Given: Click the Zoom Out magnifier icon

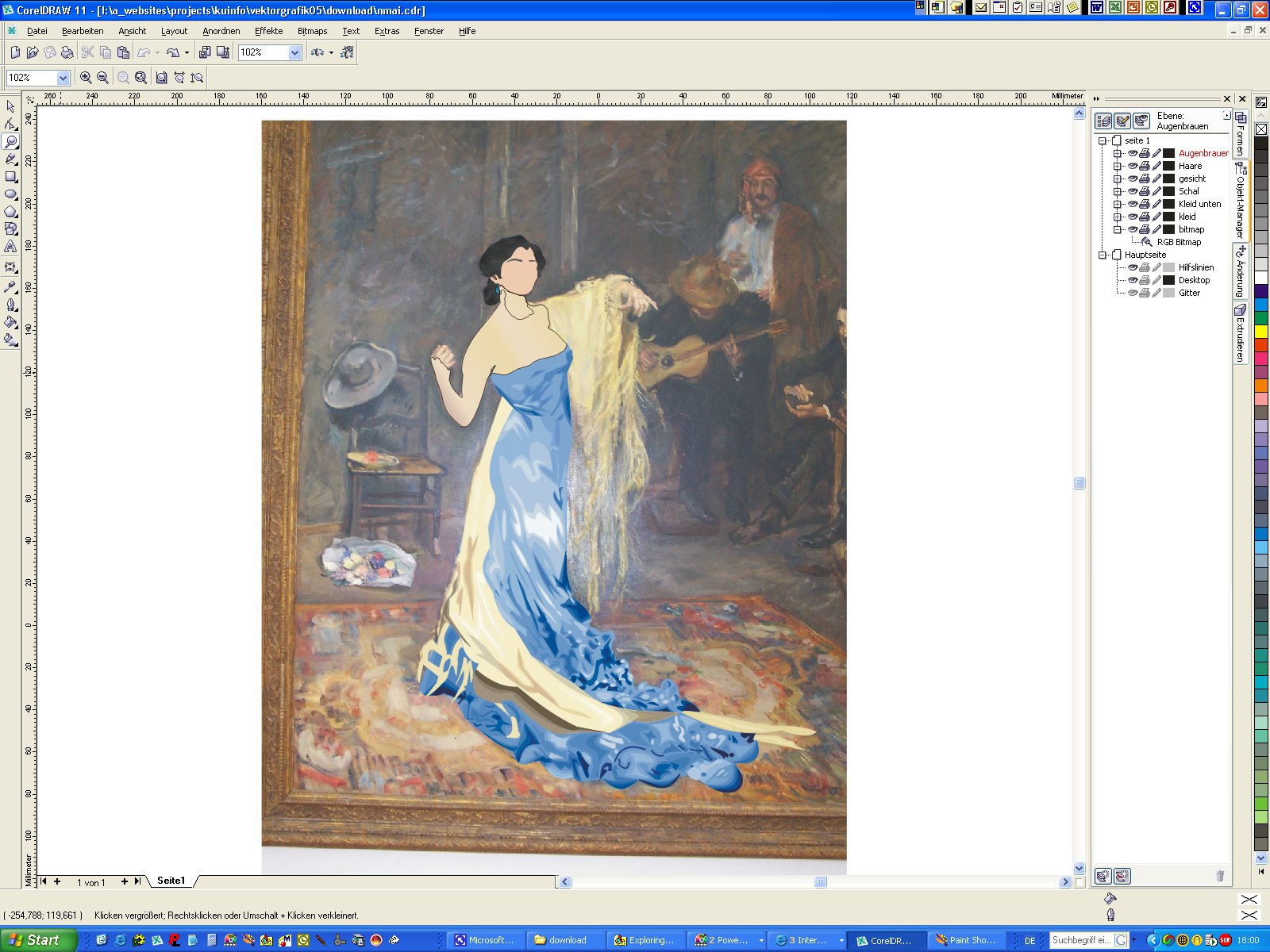Looking at the screenshot, I should (102, 78).
